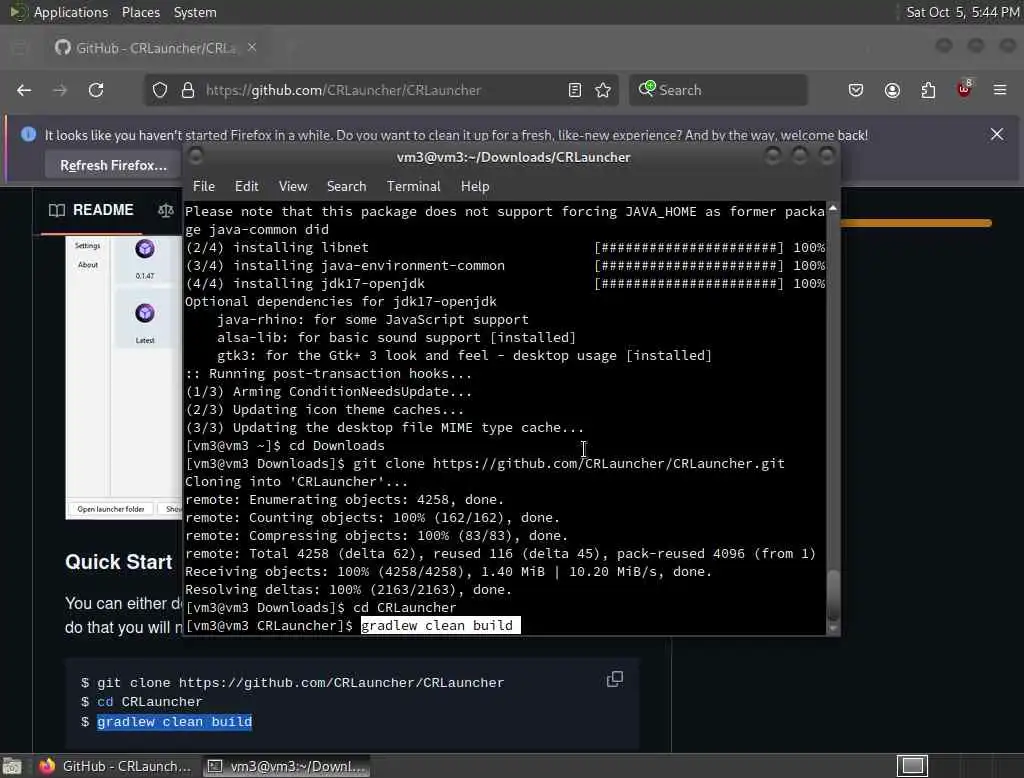The width and height of the screenshot is (1024, 778).
Task: Click the Applications menu logo icon
Action: coord(18,12)
